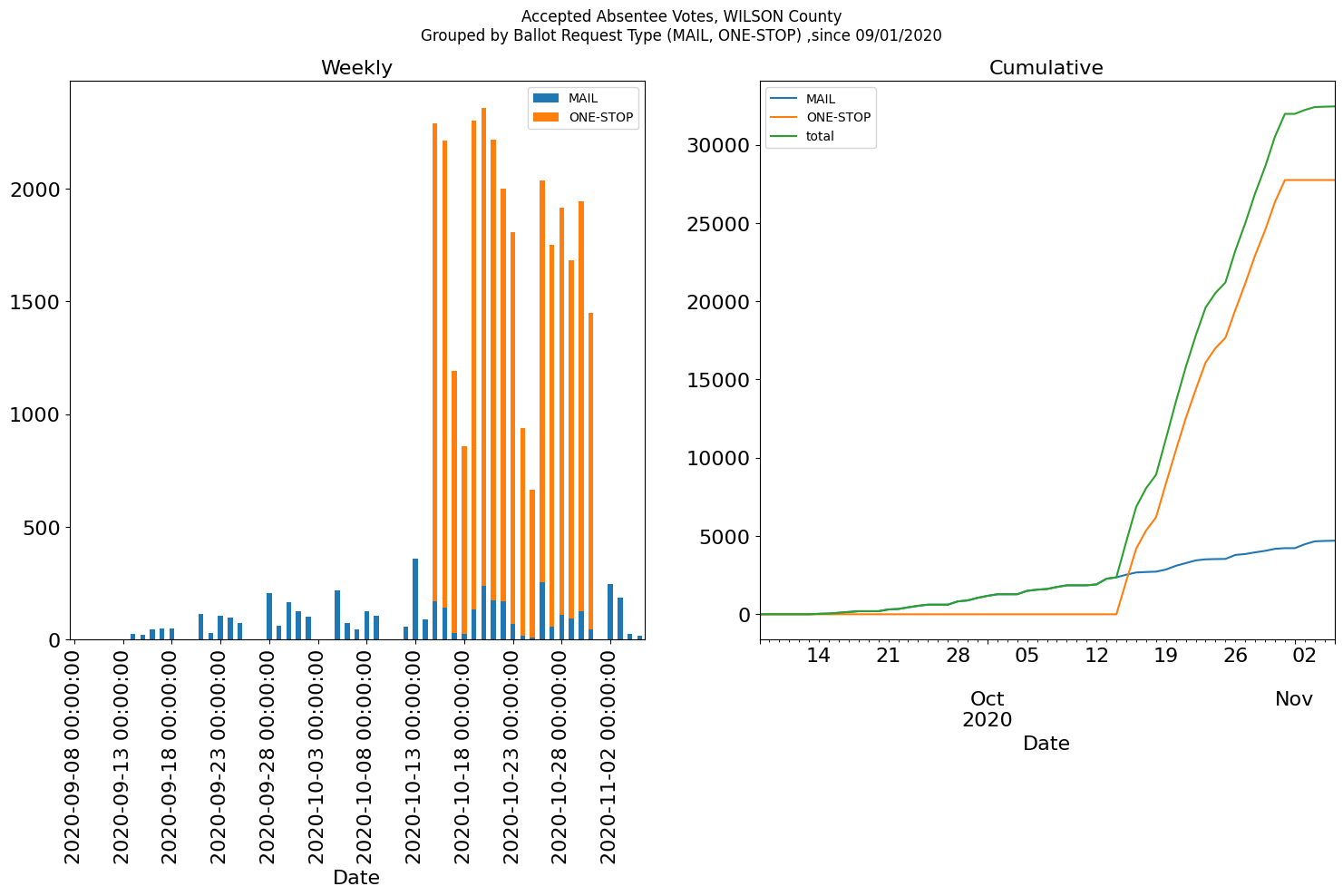Click the '2020-10-03 00:00:00' date label
Viewport: 1343px width, 896px height.
click(x=317, y=755)
